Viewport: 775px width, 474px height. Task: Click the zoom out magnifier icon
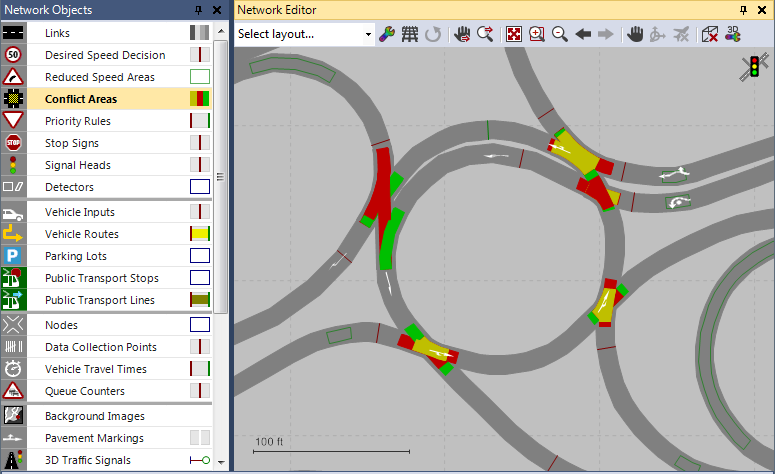(x=560, y=34)
